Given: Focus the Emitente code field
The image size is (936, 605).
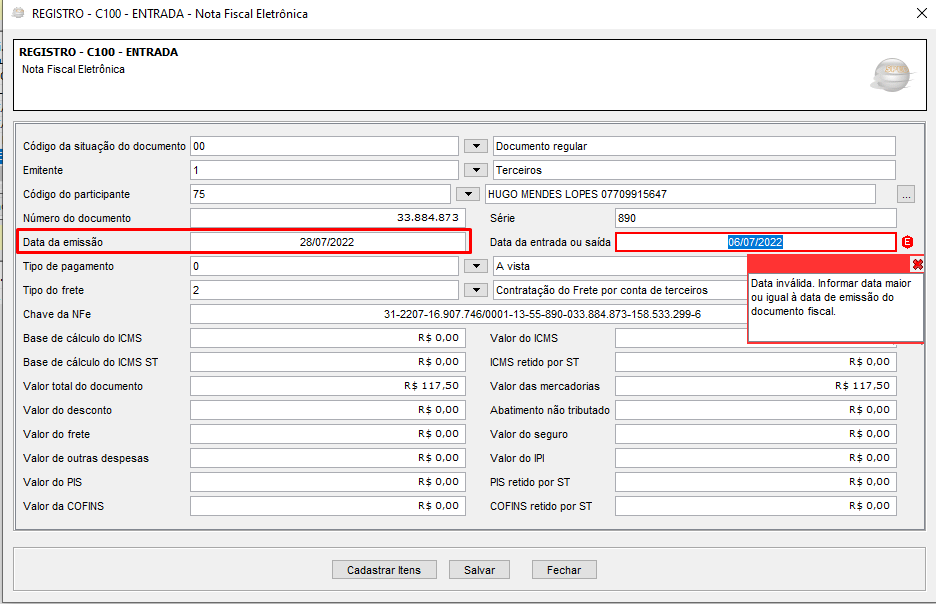Looking at the screenshot, I should click(x=324, y=170).
